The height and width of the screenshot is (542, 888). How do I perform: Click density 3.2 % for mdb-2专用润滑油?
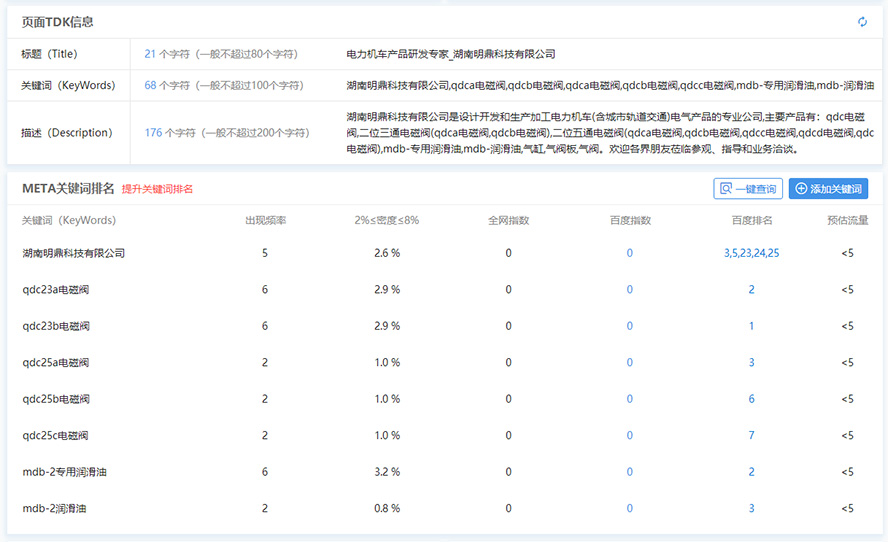(387, 472)
